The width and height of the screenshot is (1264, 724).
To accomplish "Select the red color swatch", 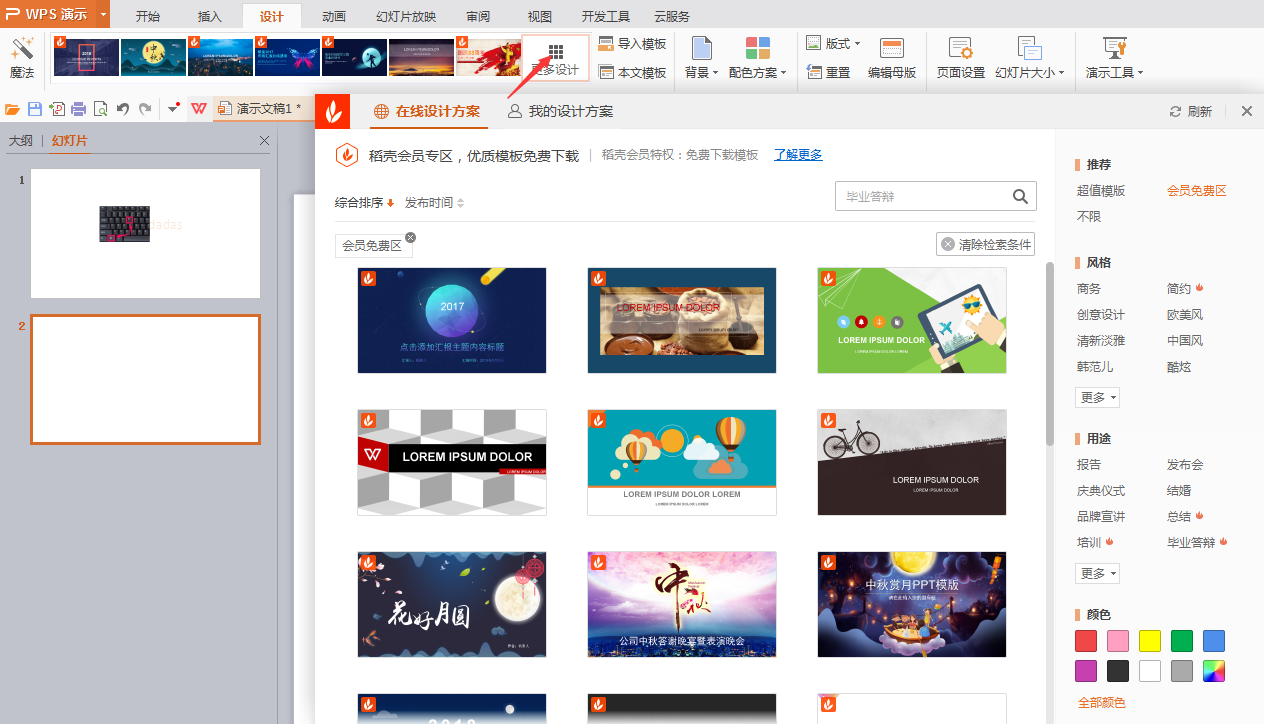I will click(x=1086, y=641).
